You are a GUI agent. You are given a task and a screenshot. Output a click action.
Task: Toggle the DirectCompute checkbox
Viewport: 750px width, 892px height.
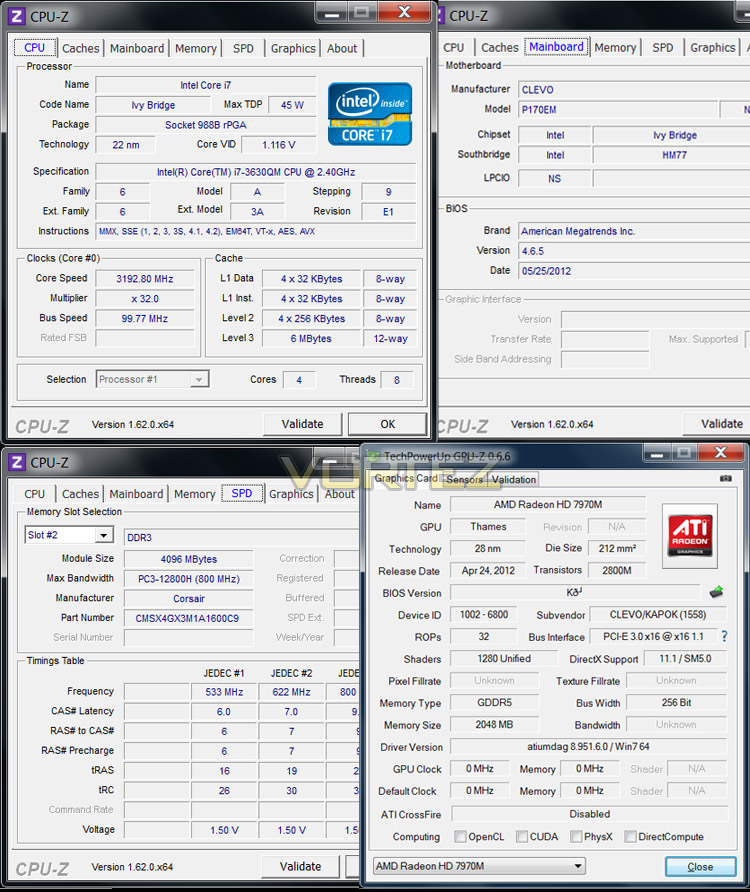[630, 836]
